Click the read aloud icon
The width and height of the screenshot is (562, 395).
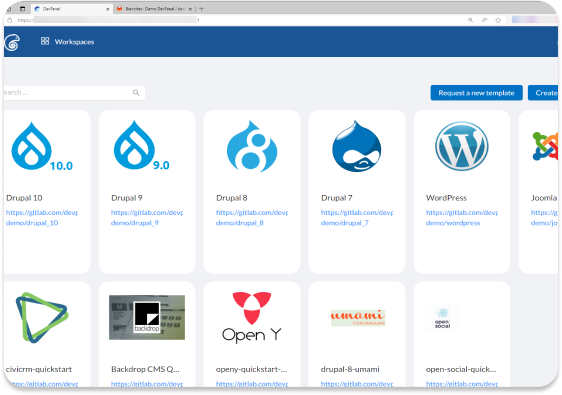(x=484, y=20)
